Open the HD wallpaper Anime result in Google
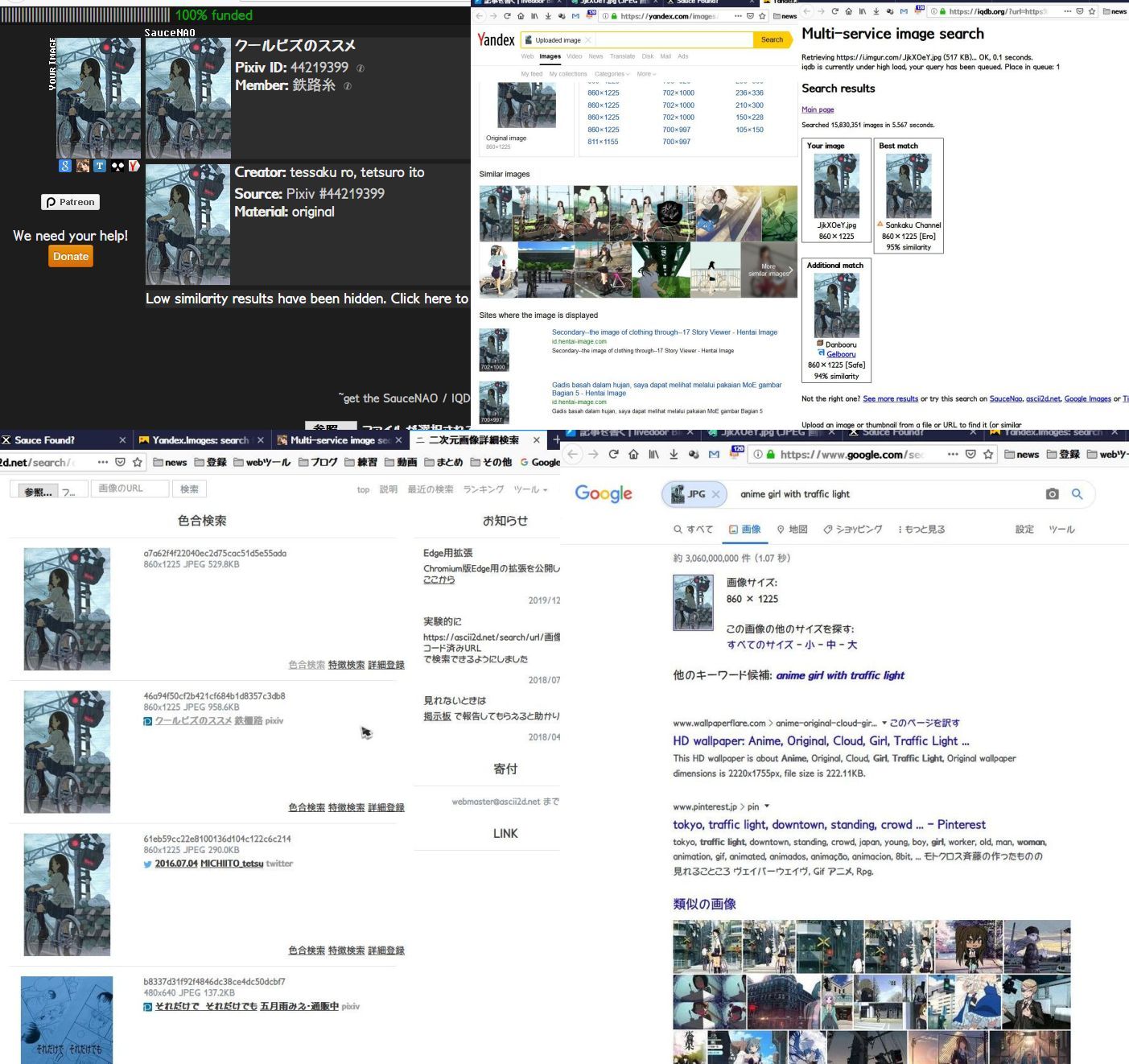The height and width of the screenshot is (1064, 1129). pos(821,741)
